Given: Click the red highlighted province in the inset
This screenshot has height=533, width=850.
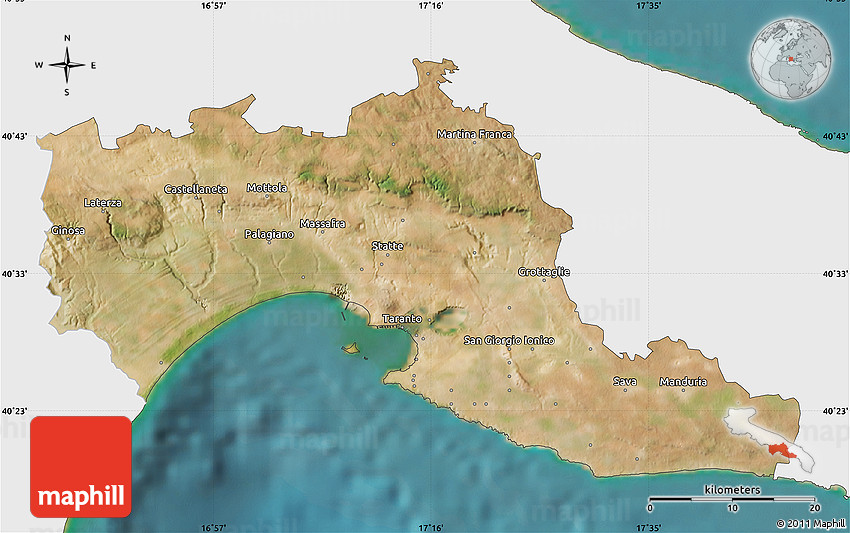Looking at the screenshot, I should tap(781, 449).
